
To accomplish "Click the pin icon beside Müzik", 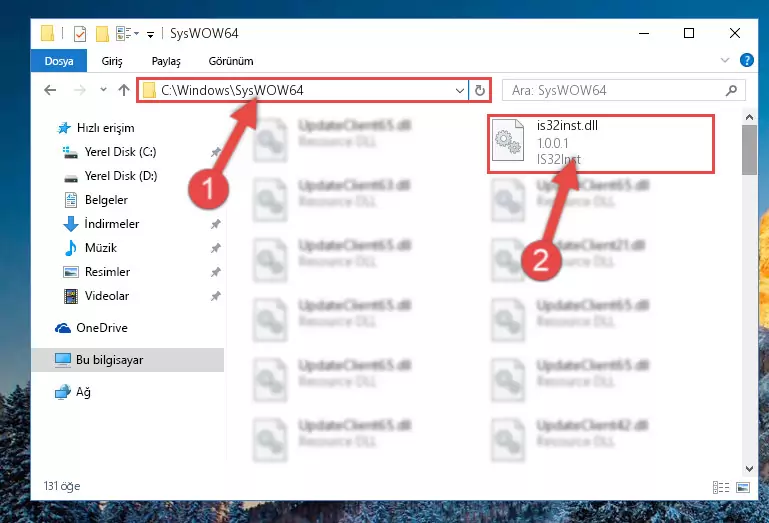I will click(215, 248).
